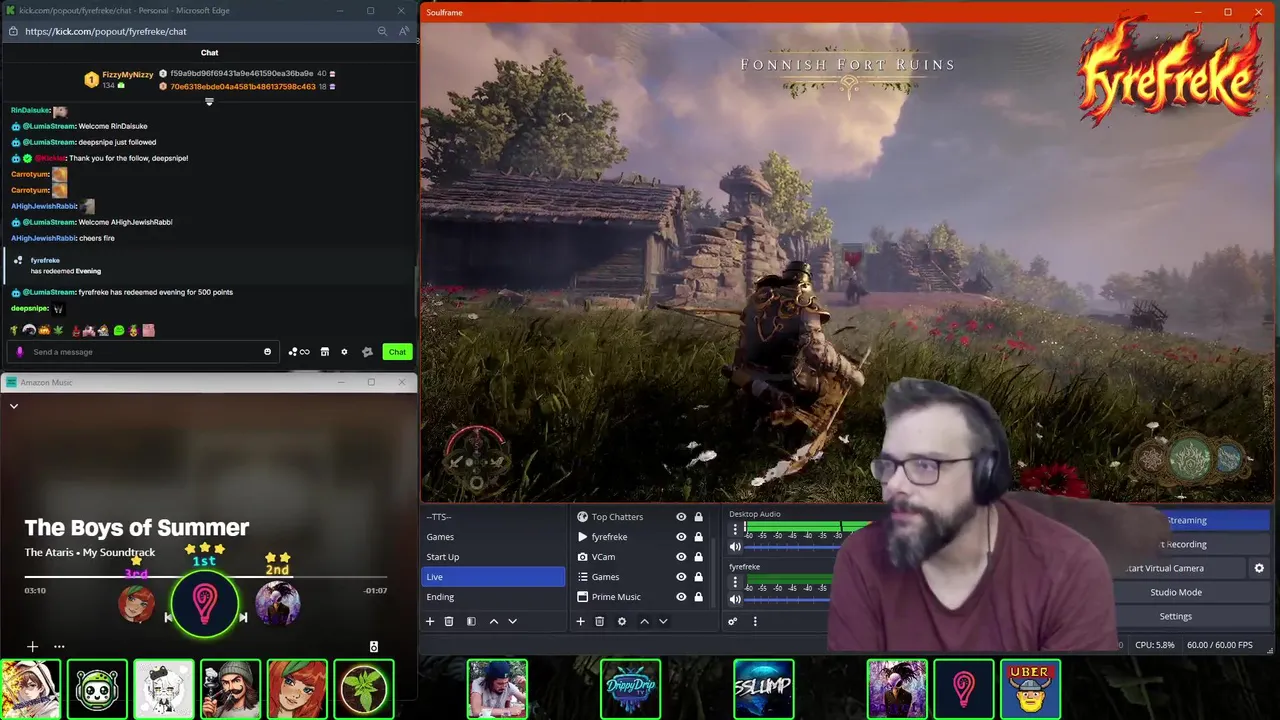Click the SSLUMP avatar in the bottom strip

coord(764,688)
